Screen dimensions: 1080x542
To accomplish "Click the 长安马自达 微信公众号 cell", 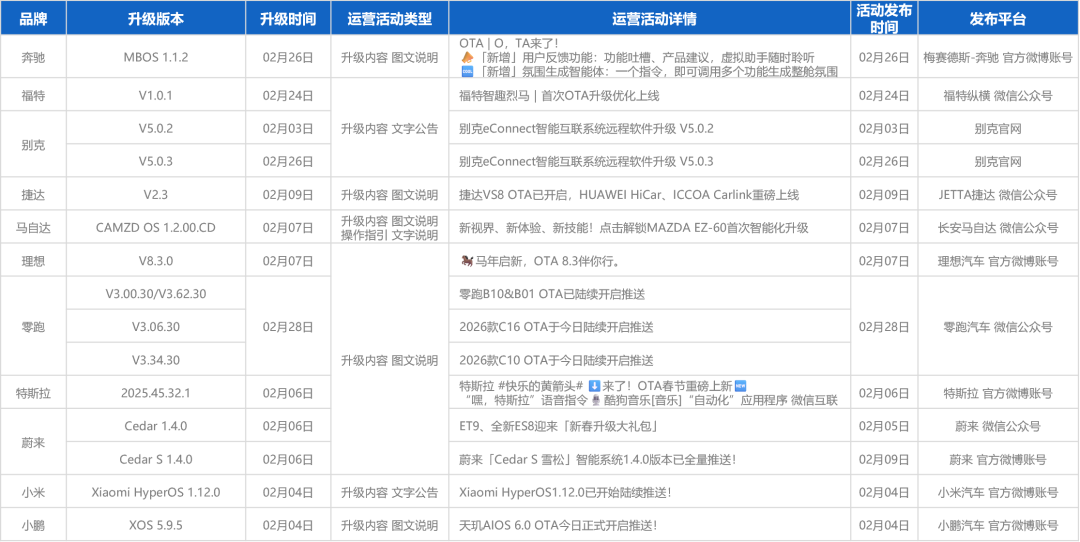I will (998, 228).
